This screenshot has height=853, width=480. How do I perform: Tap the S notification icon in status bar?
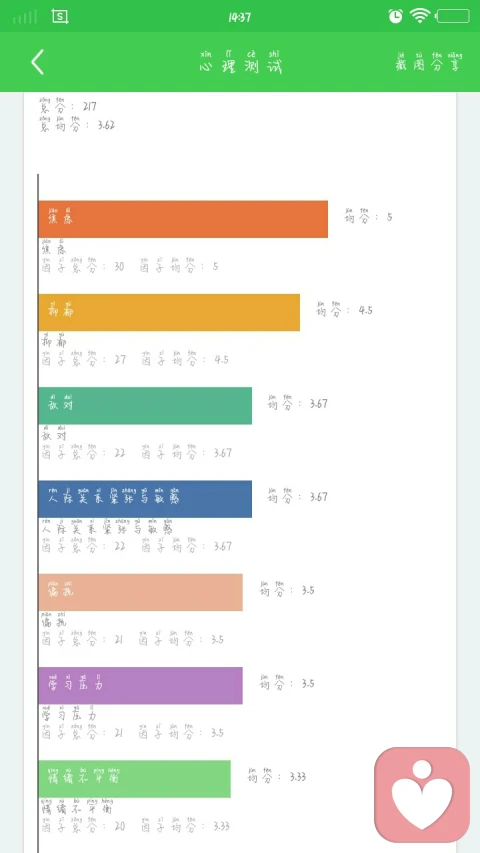[60, 16]
